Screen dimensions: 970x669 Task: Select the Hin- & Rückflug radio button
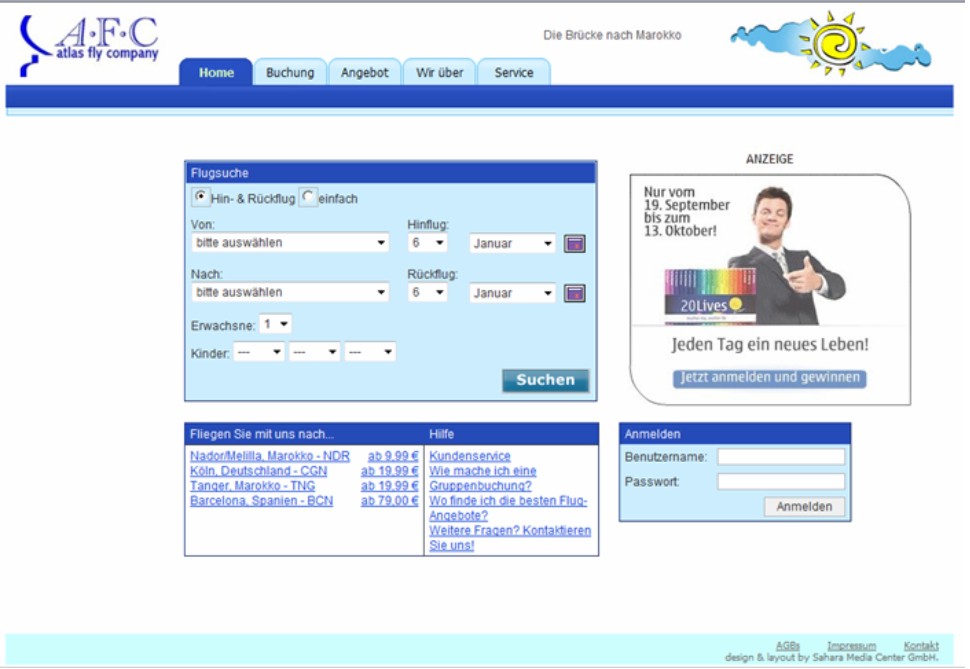200,197
